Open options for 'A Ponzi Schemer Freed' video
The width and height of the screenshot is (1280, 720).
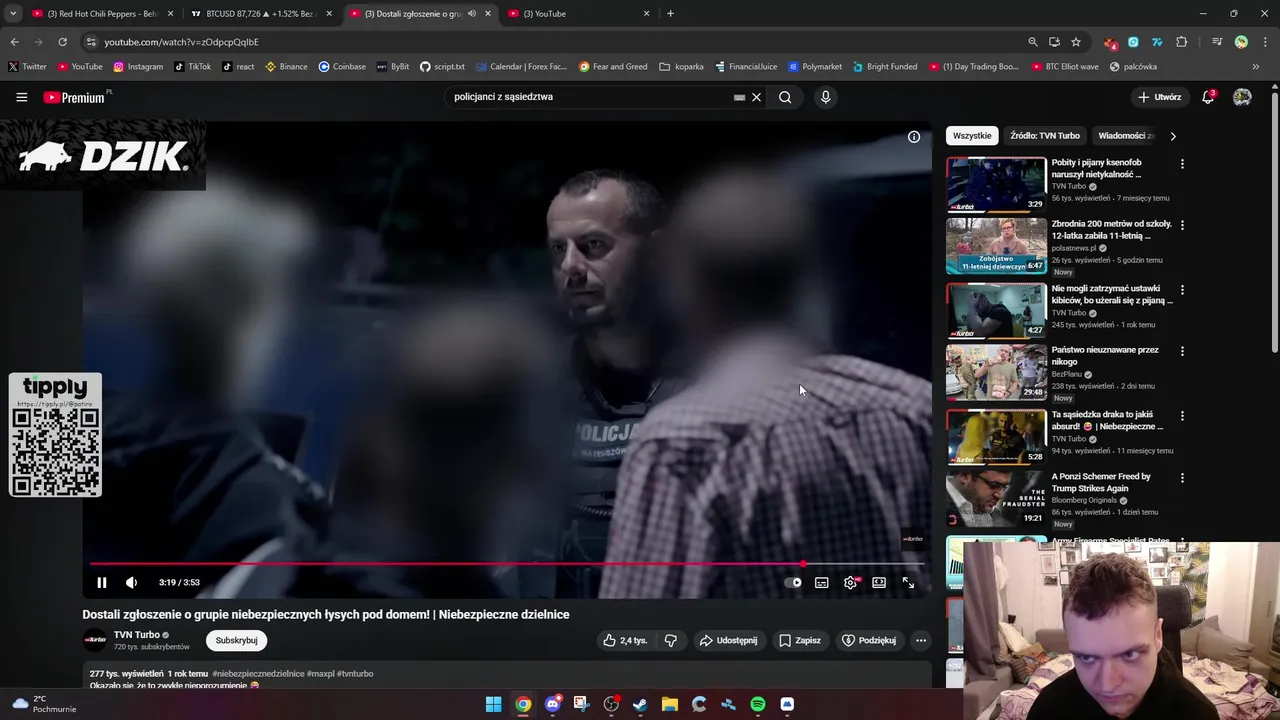(x=1182, y=478)
